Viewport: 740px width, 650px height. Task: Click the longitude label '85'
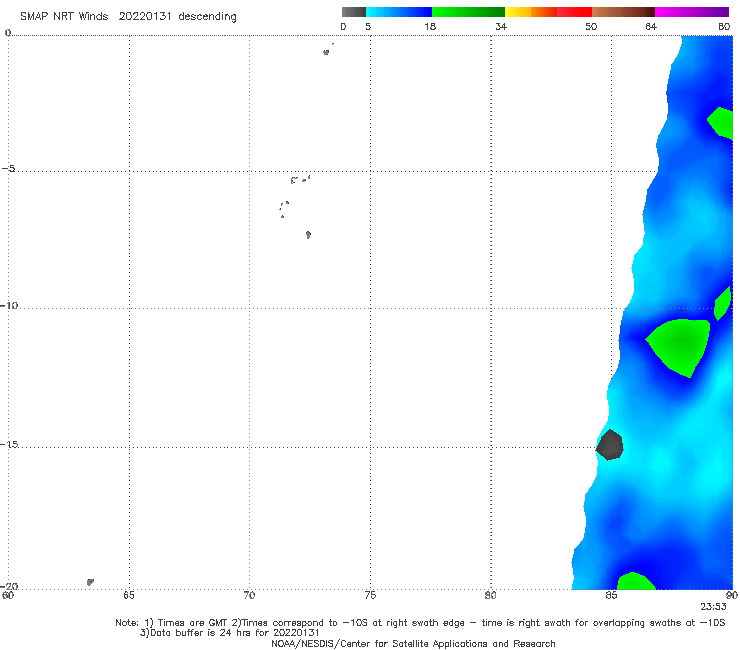[611, 595]
